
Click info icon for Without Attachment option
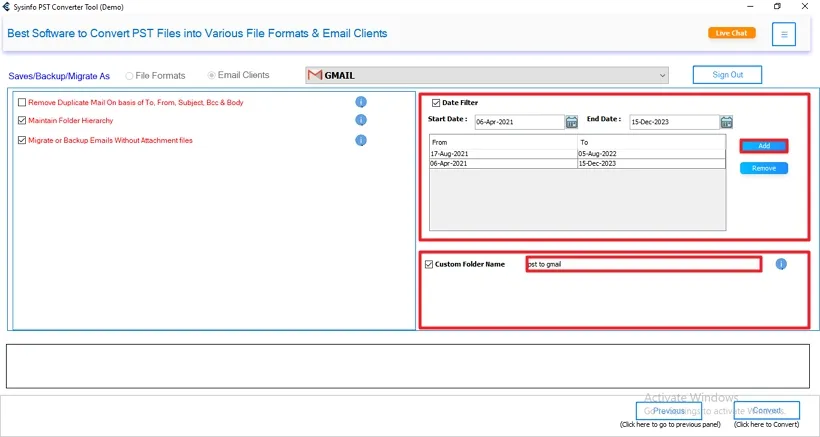361,140
